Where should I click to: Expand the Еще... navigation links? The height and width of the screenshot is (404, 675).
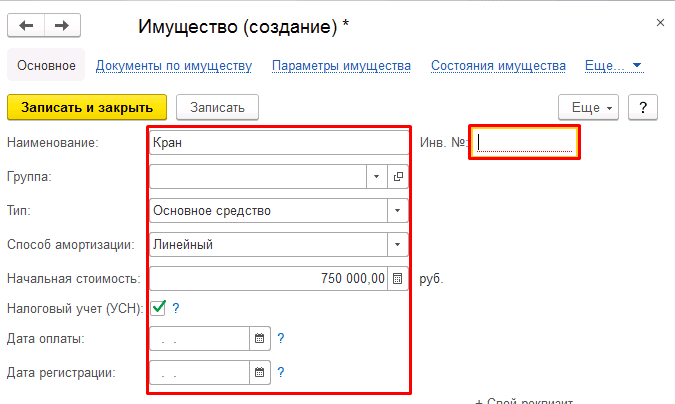614,65
